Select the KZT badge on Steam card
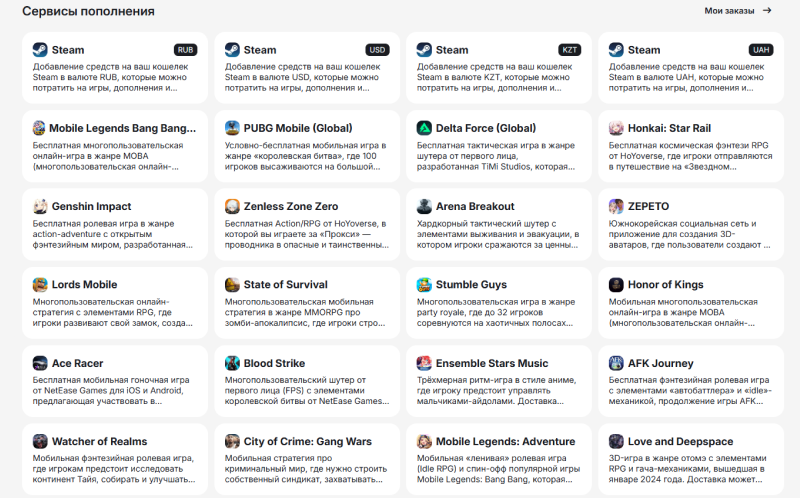800x500 pixels. (569, 50)
